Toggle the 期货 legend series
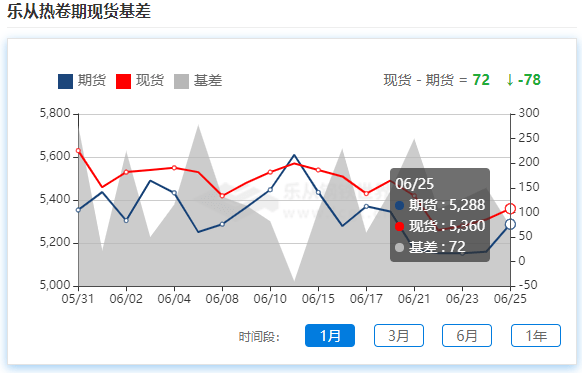The image size is (582, 373). click(x=82, y=81)
